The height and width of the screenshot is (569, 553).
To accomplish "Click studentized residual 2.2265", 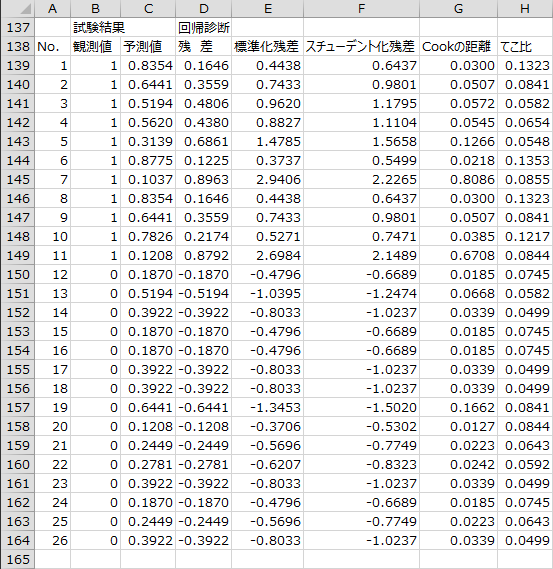I will (x=361, y=179).
